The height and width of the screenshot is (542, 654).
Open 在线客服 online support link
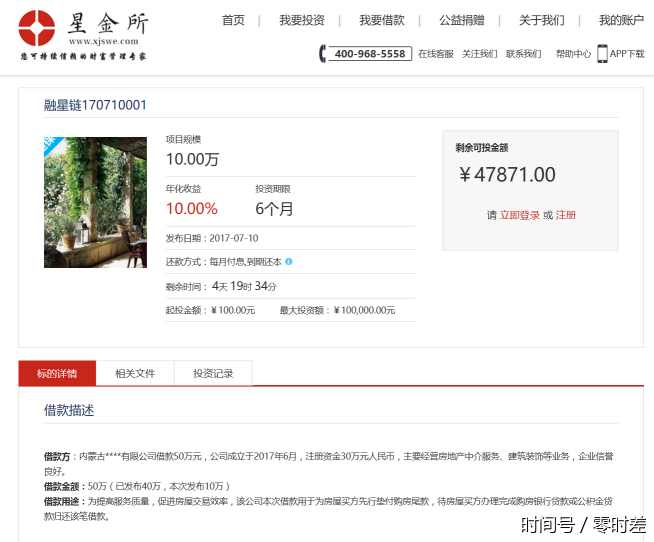point(435,54)
